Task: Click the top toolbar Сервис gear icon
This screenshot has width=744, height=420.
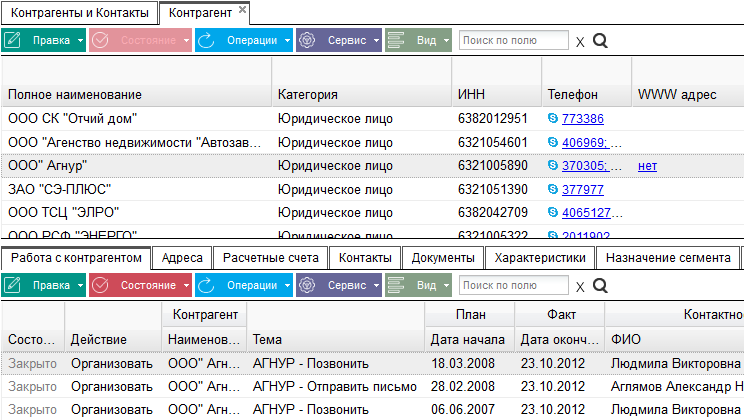Action: click(x=307, y=40)
